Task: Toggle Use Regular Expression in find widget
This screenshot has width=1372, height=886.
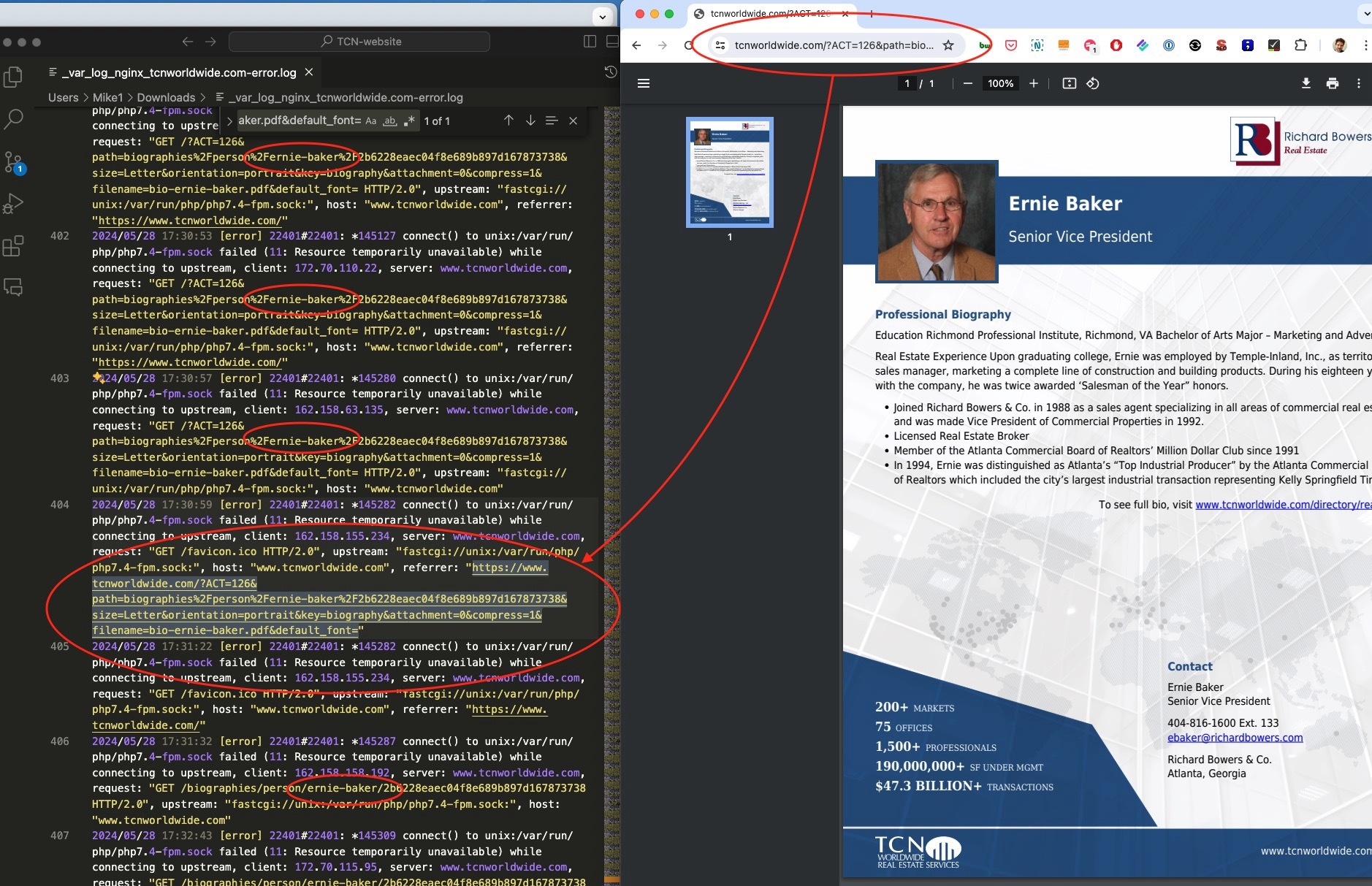Action: pos(409,121)
